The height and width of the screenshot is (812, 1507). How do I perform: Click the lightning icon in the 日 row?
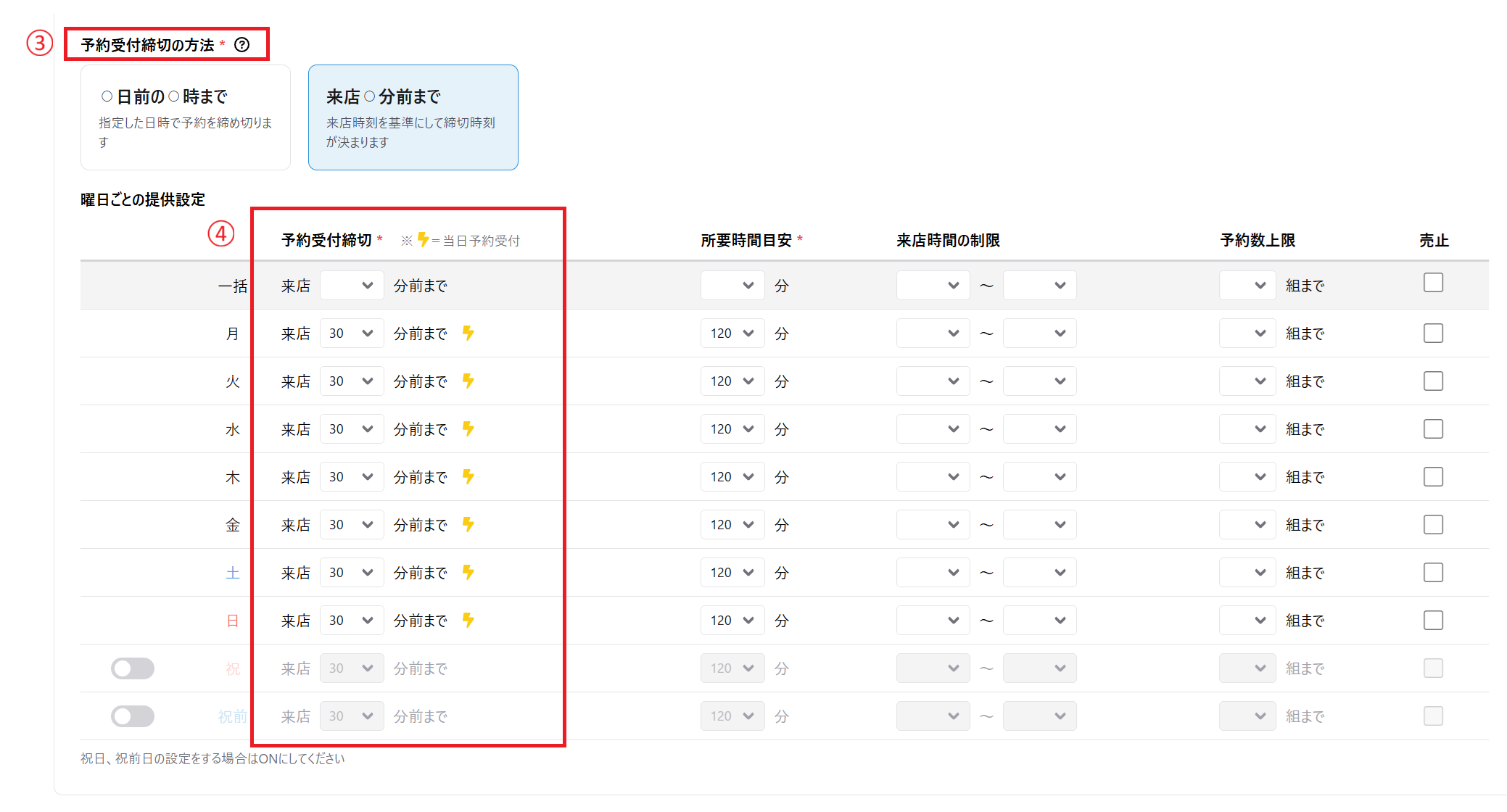468,621
